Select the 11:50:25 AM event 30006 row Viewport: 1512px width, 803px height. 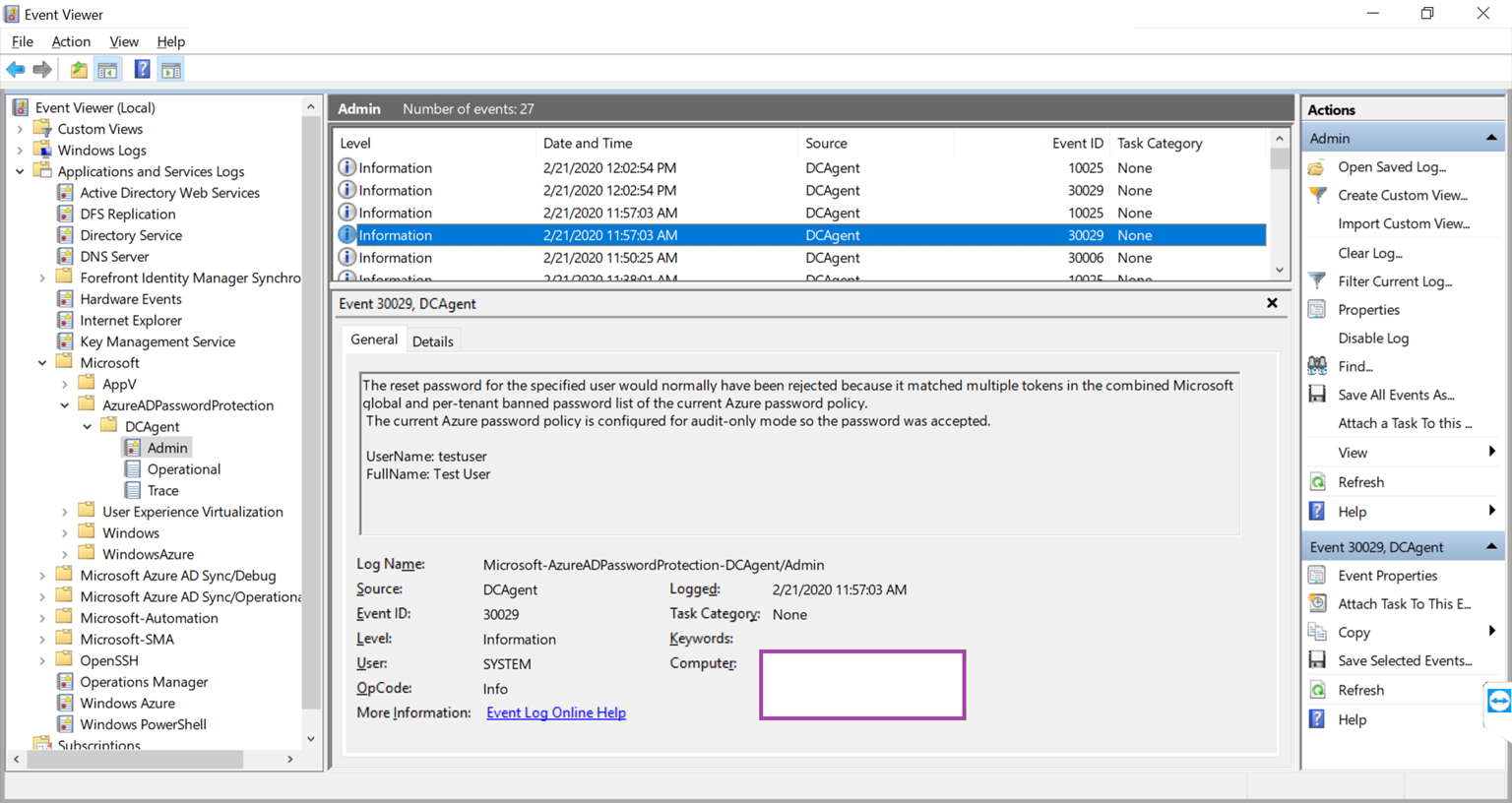[x=799, y=258]
